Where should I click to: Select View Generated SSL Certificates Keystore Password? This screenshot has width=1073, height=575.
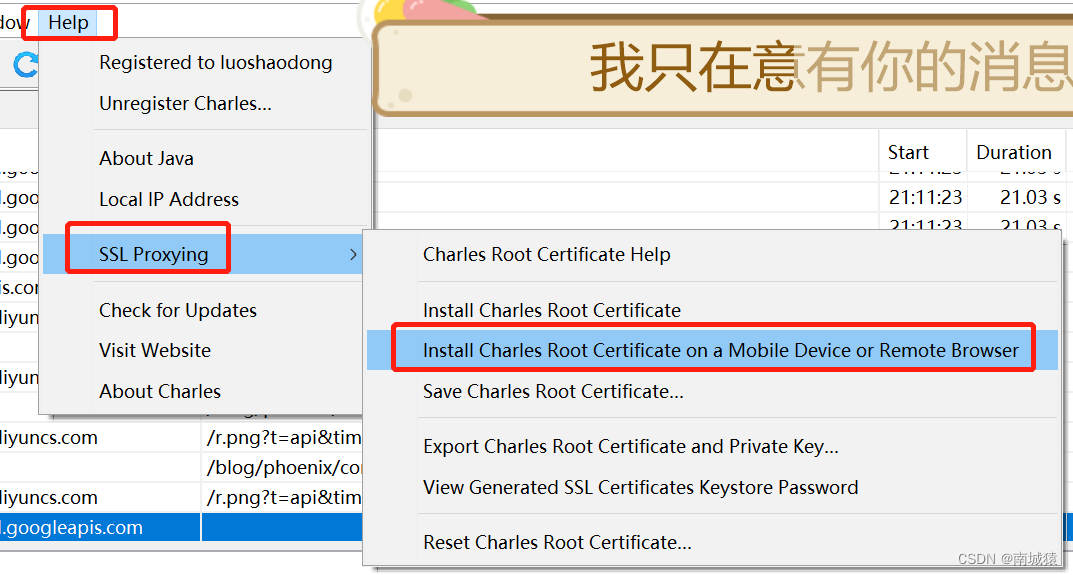pyautogui.click(x=641, y=487)
